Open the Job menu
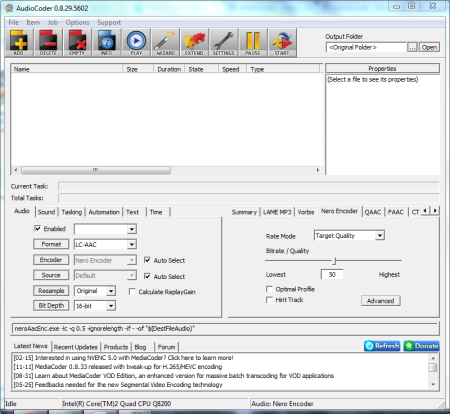450x414 pixels. coord(53,22)
